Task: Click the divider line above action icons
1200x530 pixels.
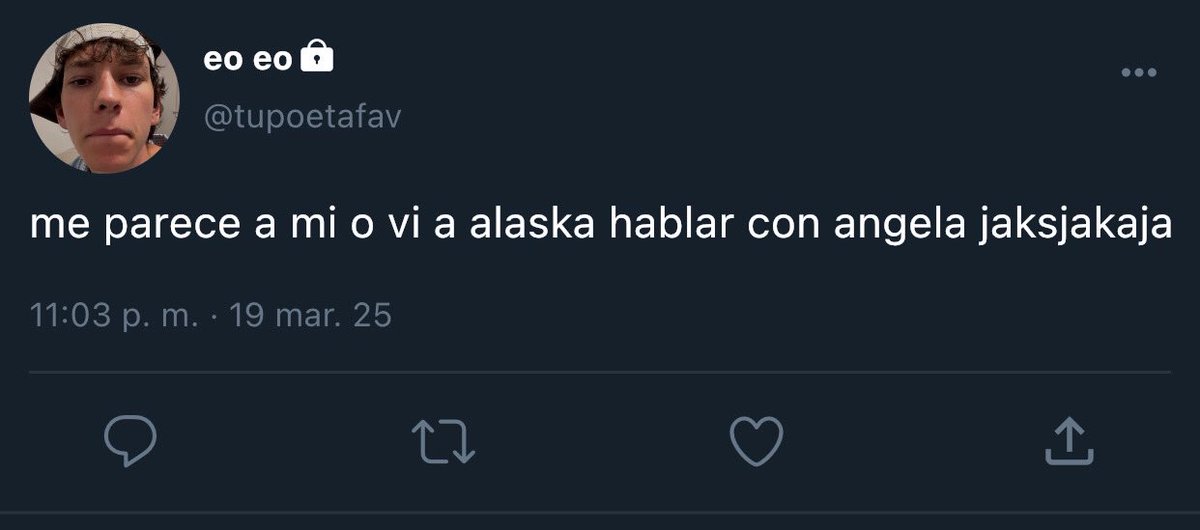Action: (600, 372)
